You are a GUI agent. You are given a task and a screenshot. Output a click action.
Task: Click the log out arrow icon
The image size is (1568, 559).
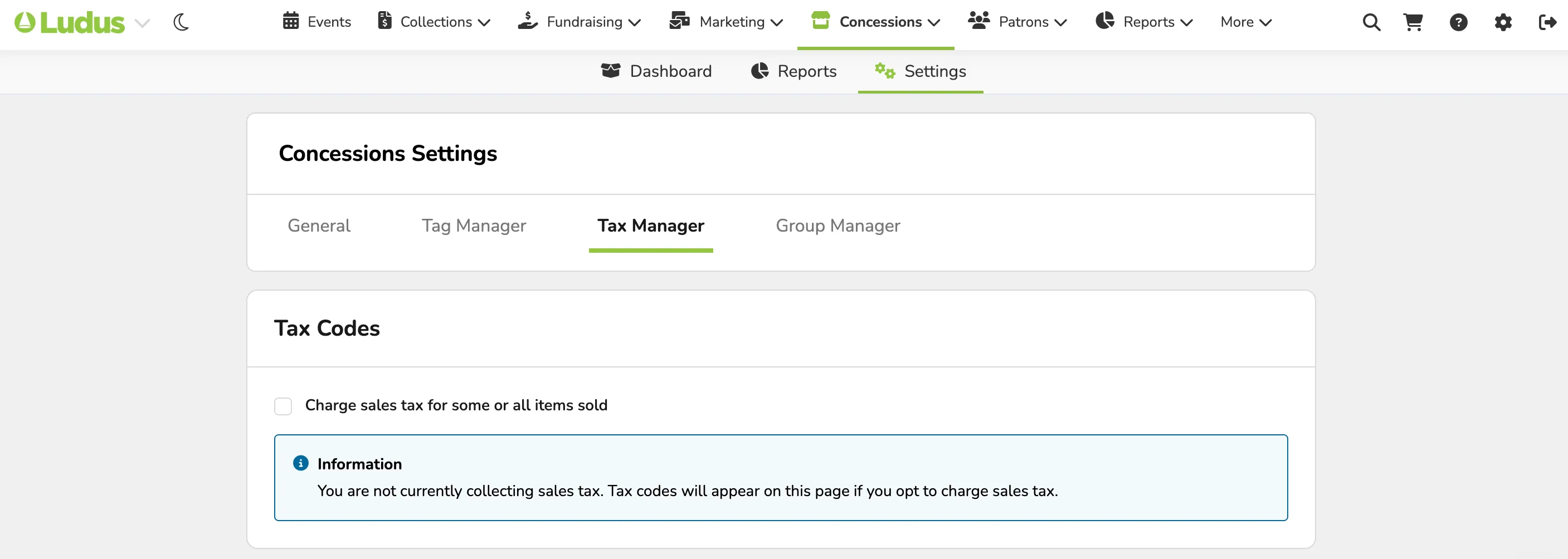[x=1547, y=22]
